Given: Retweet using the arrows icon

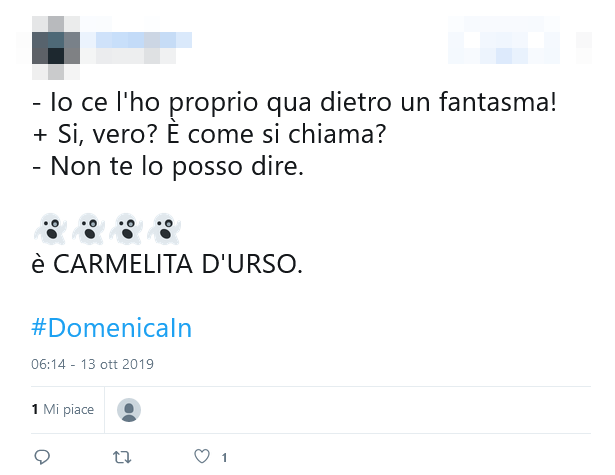Looking at the screenshot, I should coord(122,457).
